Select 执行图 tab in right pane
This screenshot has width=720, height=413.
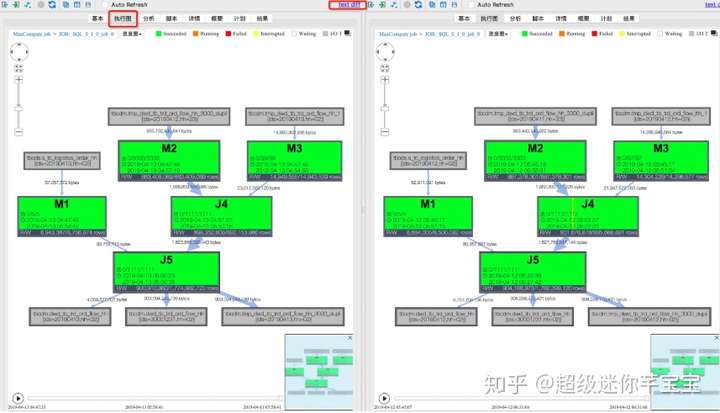pos(489,18)
